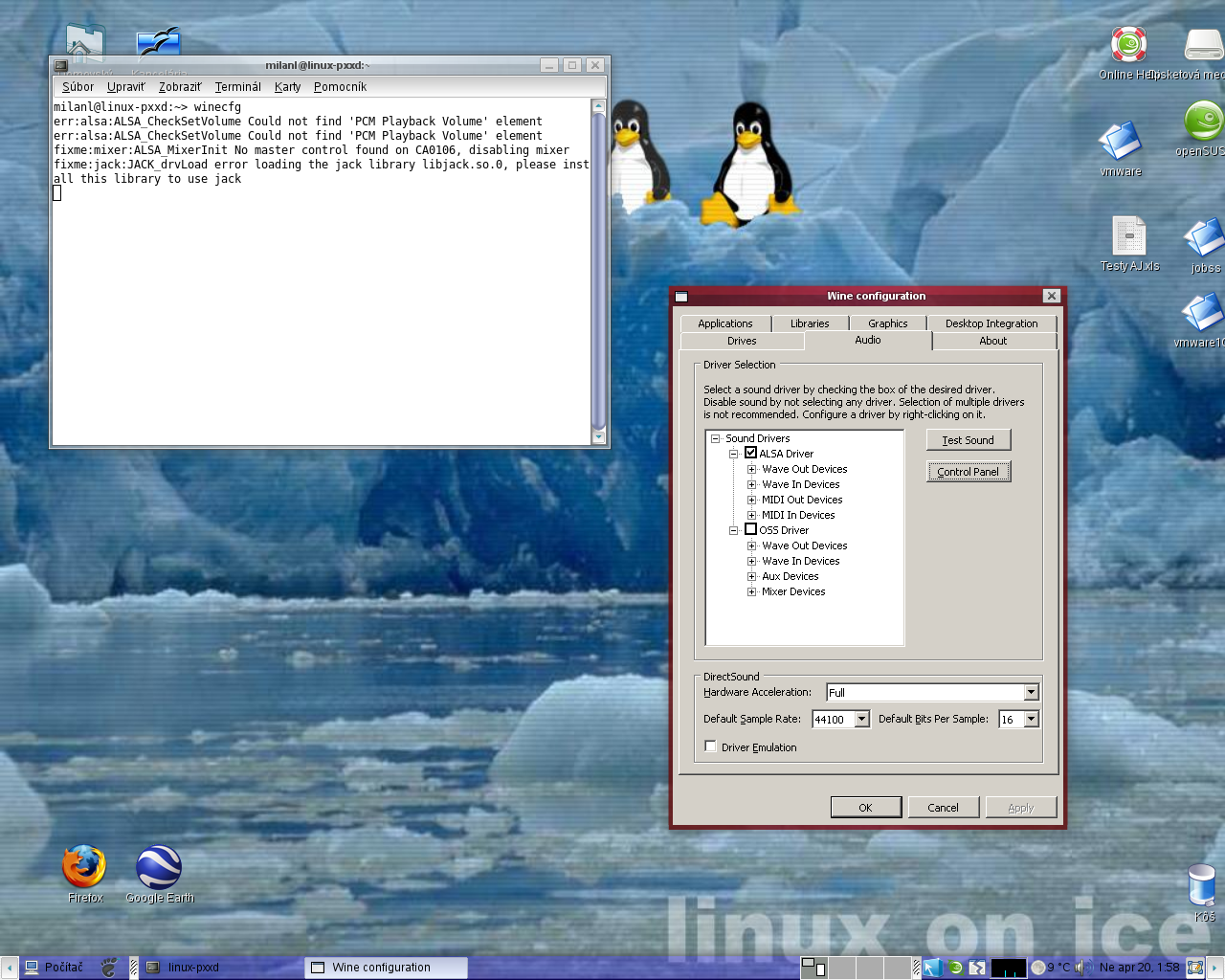This screenshot has height=980, width=1225.
Task: Open the Online Help lifebuoy icon
Action: (x=1129, y=44)
